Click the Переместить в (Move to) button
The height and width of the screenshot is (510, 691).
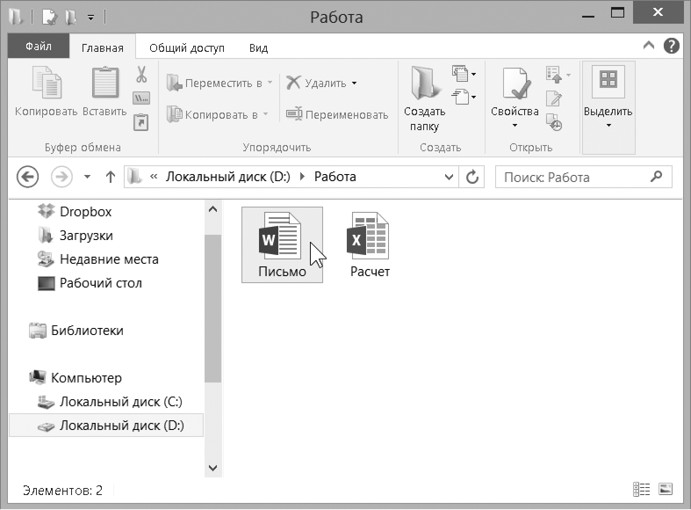click(x=217, y=83)
